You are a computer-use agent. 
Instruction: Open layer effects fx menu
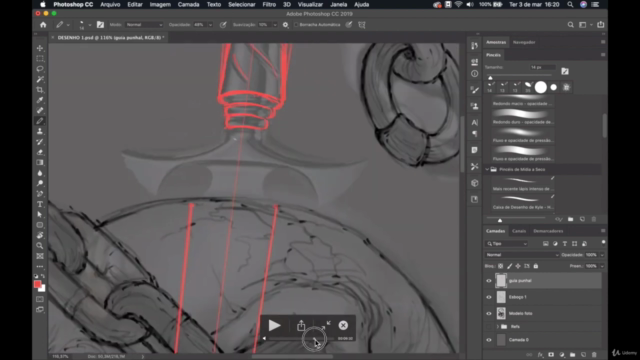point(540,355)
